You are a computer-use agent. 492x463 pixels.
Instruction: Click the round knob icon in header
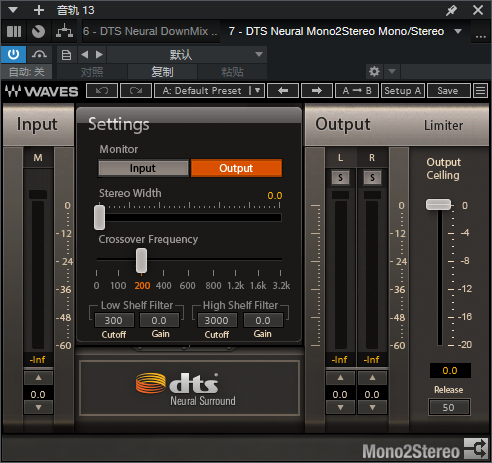coord(38,32)
